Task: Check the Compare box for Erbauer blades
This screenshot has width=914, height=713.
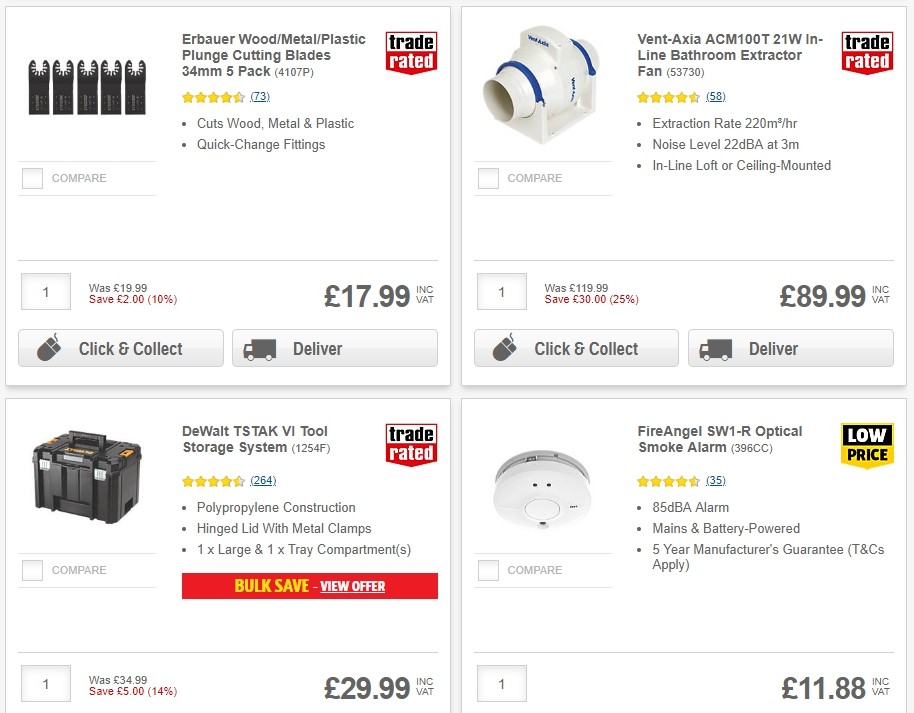Action: pos(32,178)
